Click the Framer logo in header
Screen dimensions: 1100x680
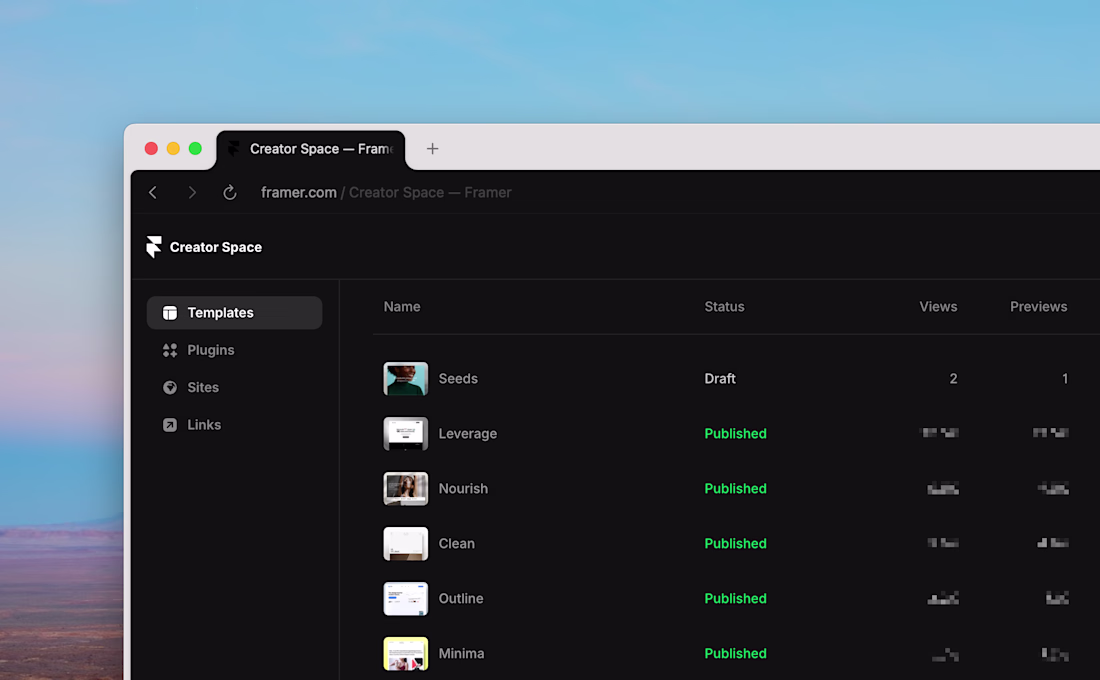pyautogui.click(x=153, y=247)
